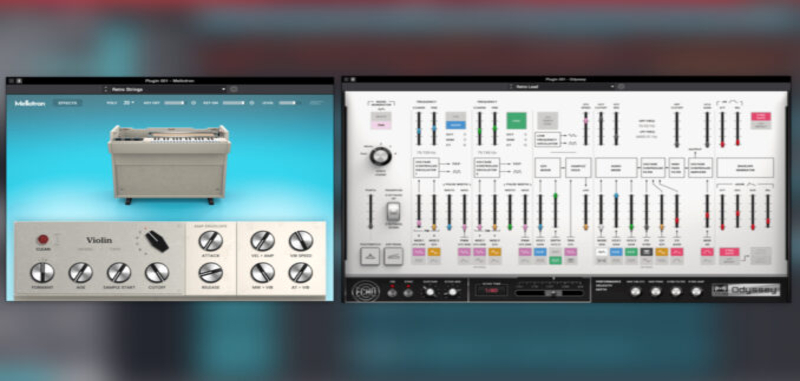Adjust the pink LFO speed slider
The width and height of the screenshot is (800, 381).
(x=586, y=129)
